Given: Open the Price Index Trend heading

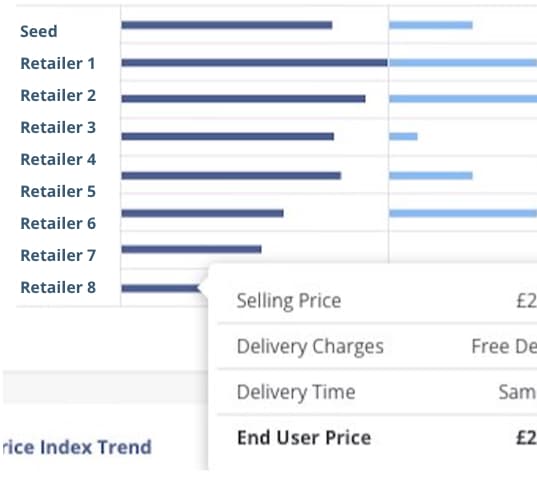Looking at the screenshot, I should [x=77, y=447].
